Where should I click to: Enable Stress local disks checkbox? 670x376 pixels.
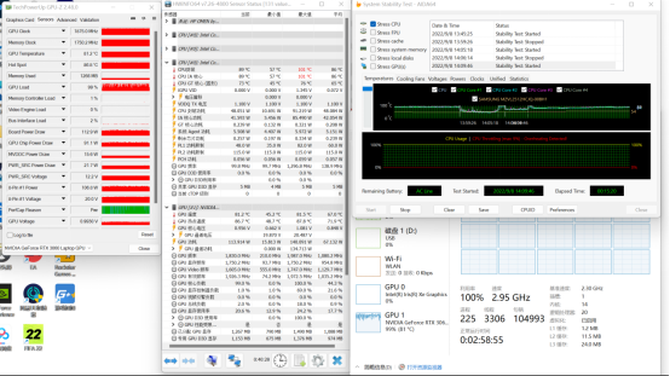[x=373, y=58]
